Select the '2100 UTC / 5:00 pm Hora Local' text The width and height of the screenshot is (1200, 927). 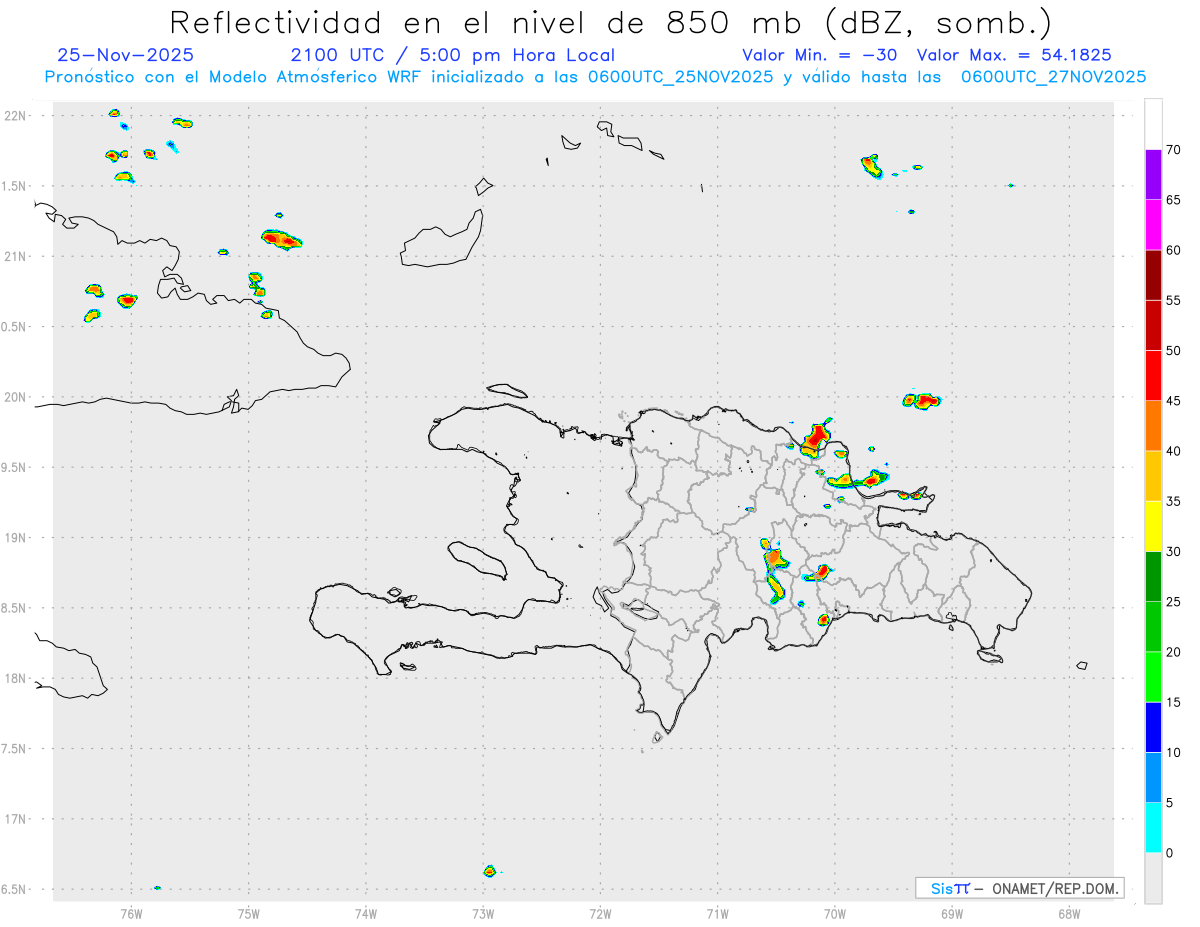(x=453, y=55)
